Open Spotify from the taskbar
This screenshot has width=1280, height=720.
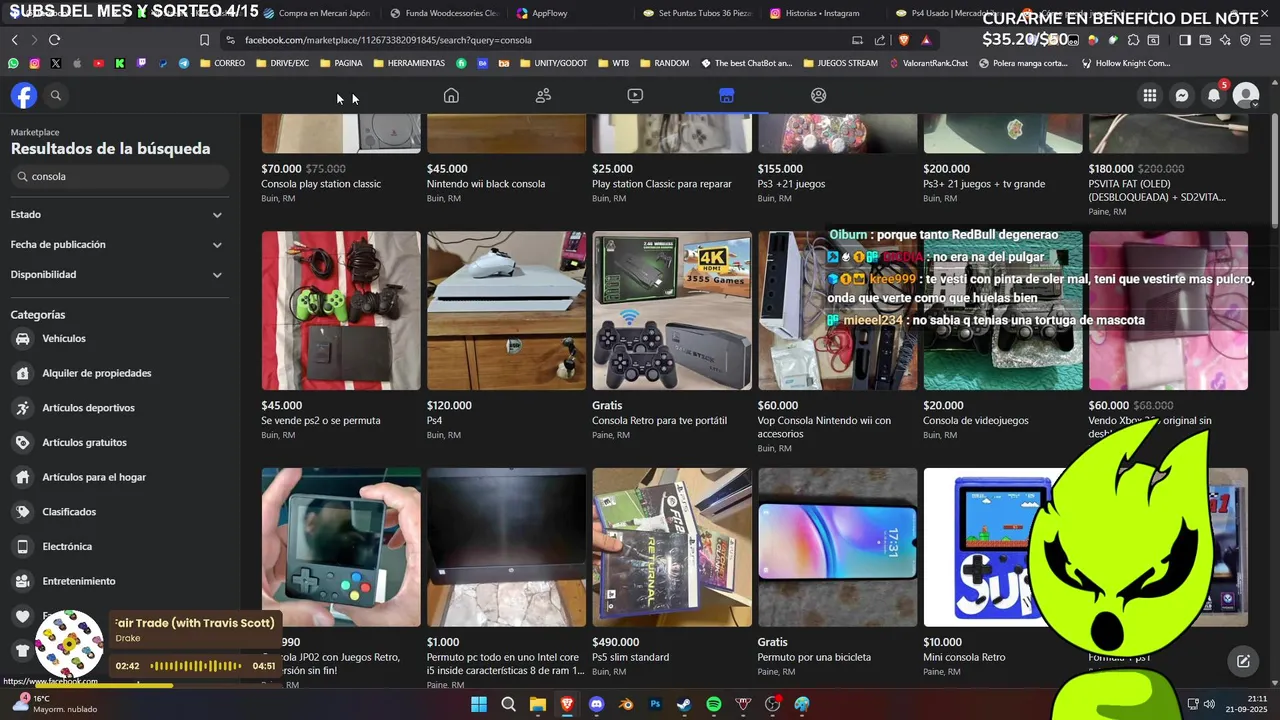714,704
